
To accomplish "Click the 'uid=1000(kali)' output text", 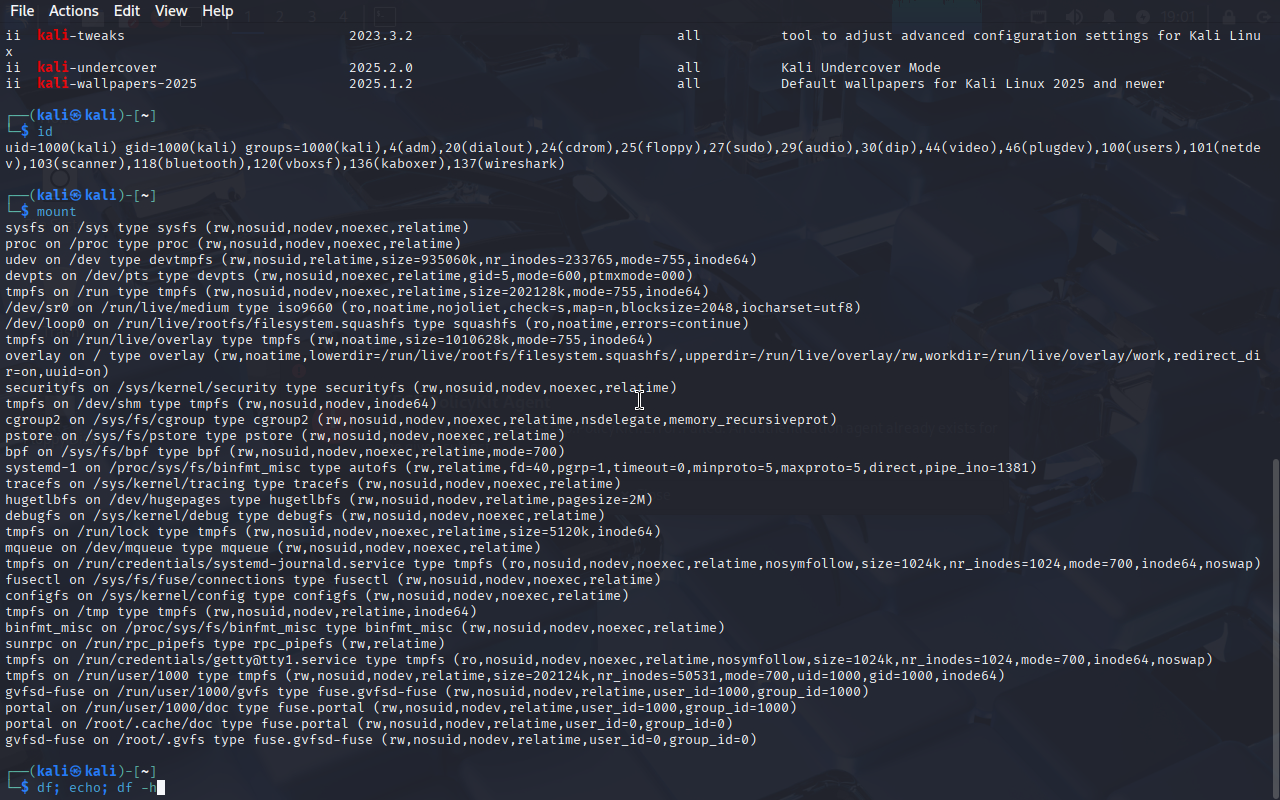I will [x=61, y=148].
